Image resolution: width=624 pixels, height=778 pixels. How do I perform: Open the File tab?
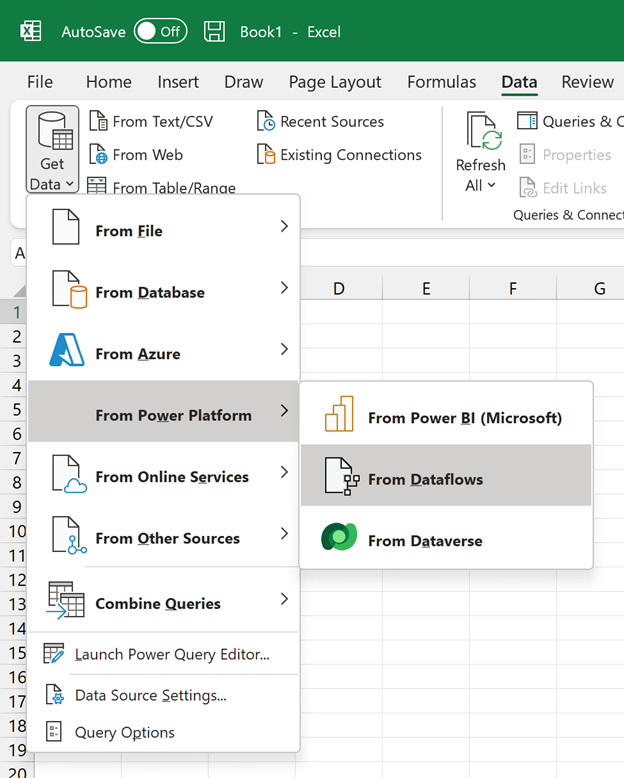(x=40, y=82)
